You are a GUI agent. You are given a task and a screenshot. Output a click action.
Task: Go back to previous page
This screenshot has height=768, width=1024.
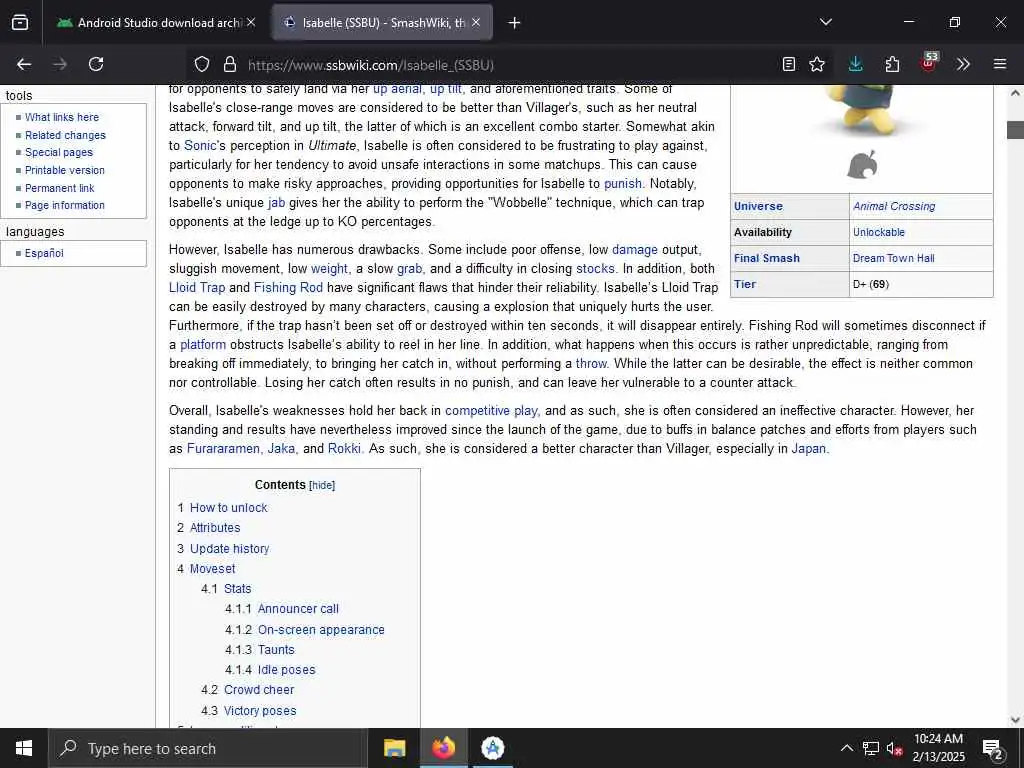tap(24, 64)
